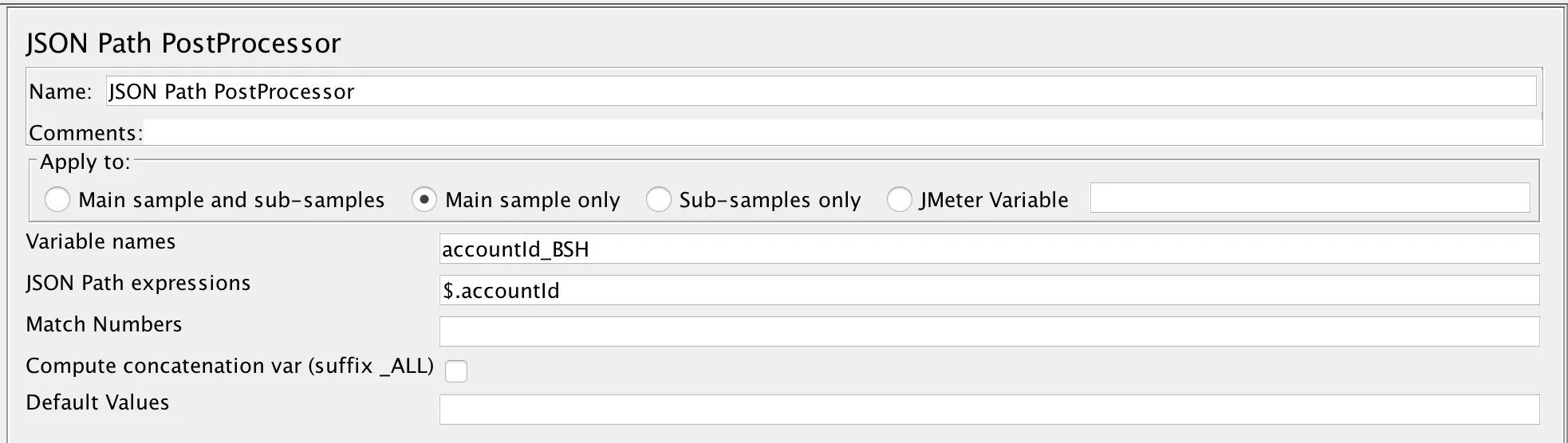This screenshot has width=1568, height=443.
Task: Click the Variable names field containing accountId_BSH
Action: coord(989,249)
